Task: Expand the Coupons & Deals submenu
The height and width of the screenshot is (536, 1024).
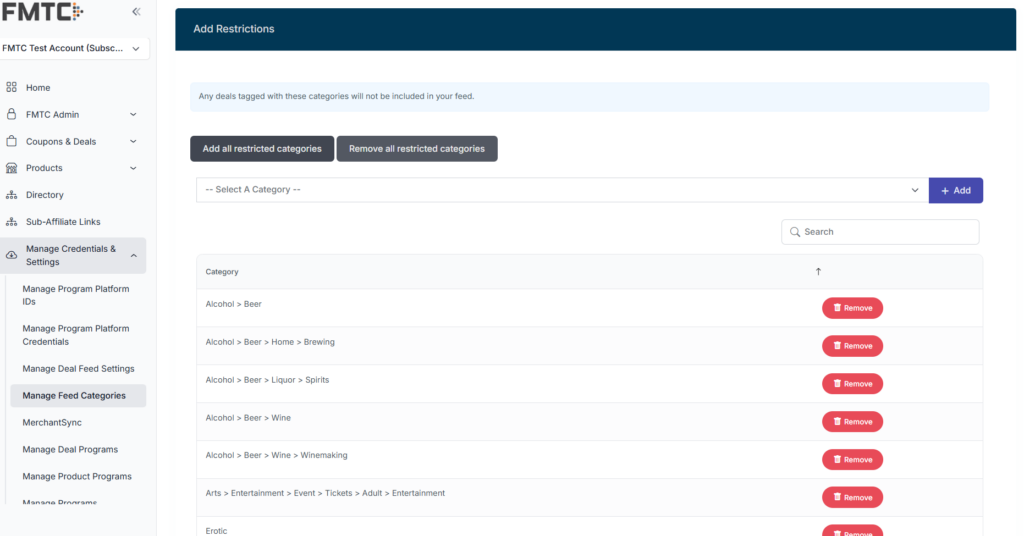Action: click(x=133, y=142)
